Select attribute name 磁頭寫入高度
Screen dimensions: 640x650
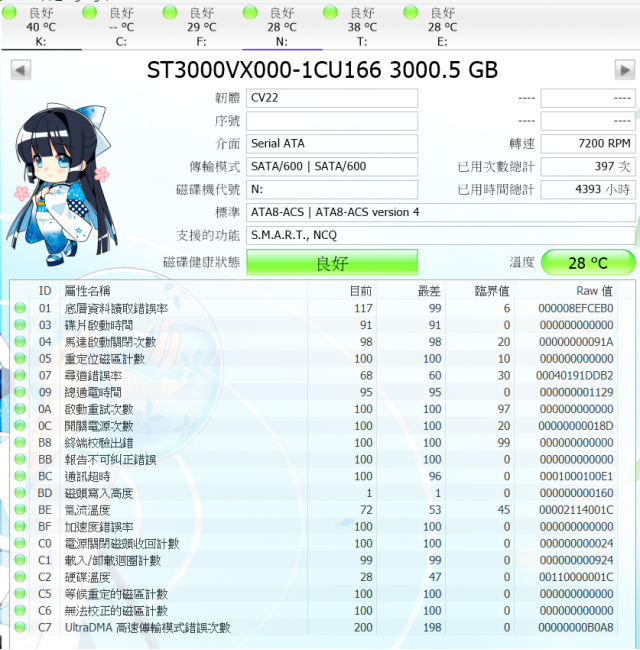click(99, 493)
